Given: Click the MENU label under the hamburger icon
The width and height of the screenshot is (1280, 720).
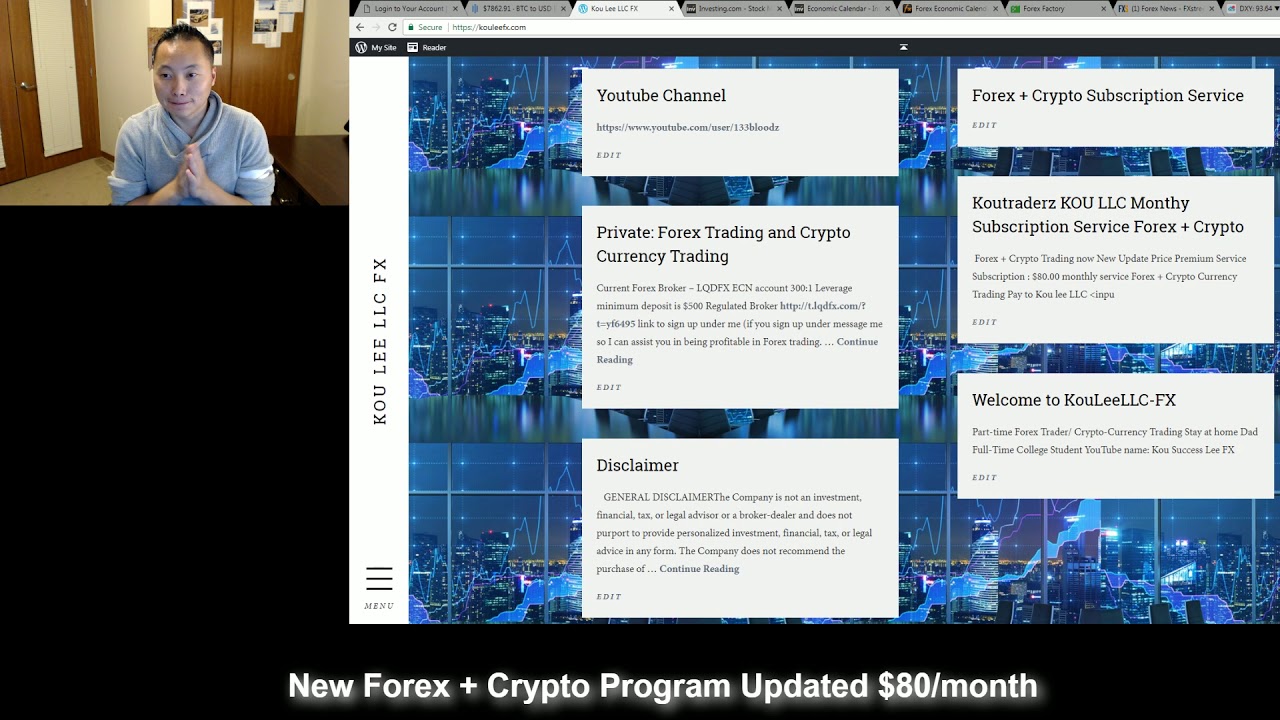Looking at the screenshot, I should click(379, 606).
